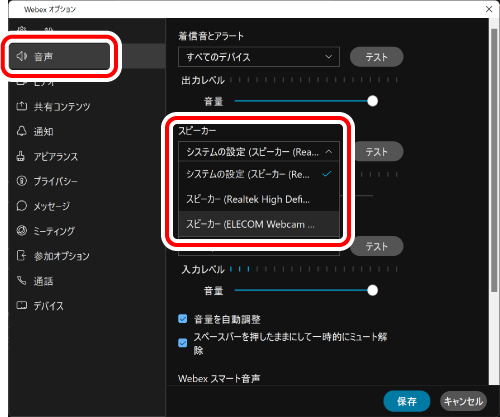Click the device icon beside デバイス
500x417 pixels.
pyautogui.click(x=22, y=305)
